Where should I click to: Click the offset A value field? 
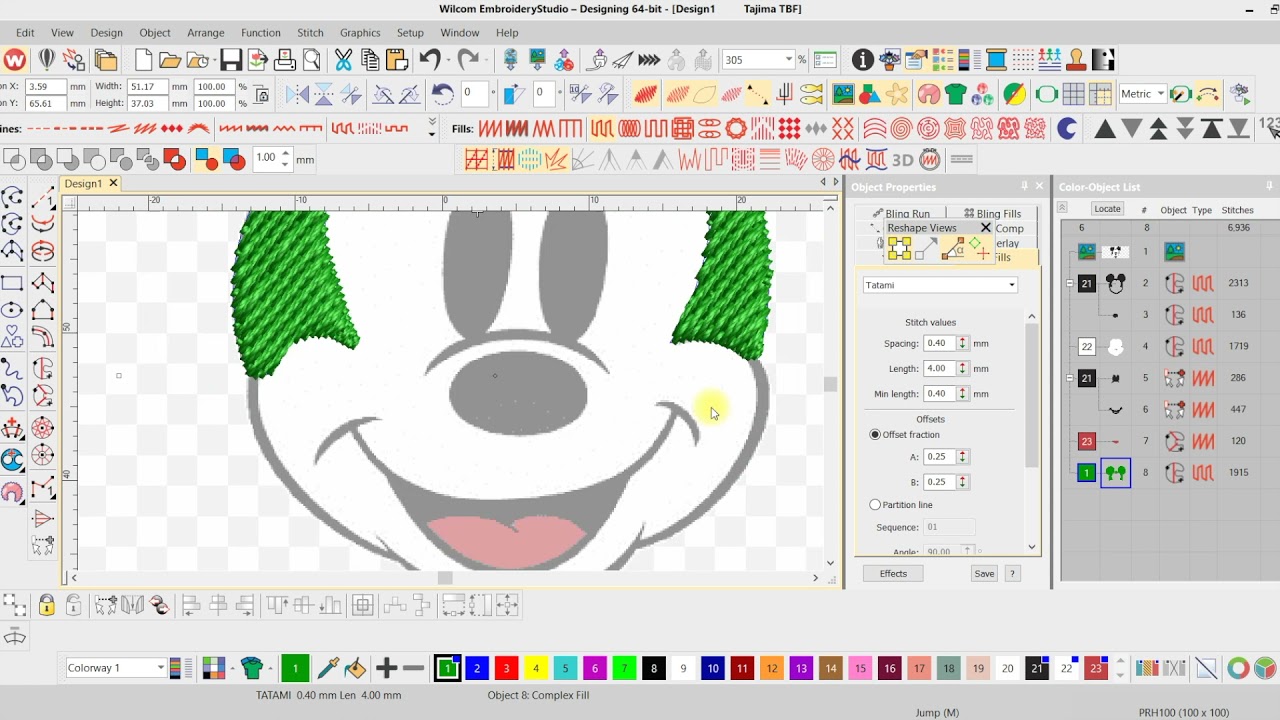pos(940,457)
